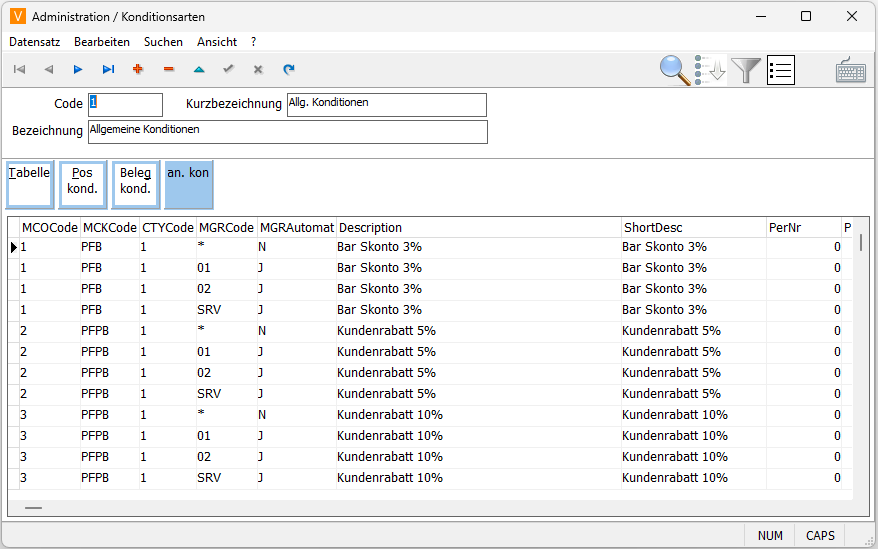
Task: Select the Beleg kond. tab
Action: 136,184
